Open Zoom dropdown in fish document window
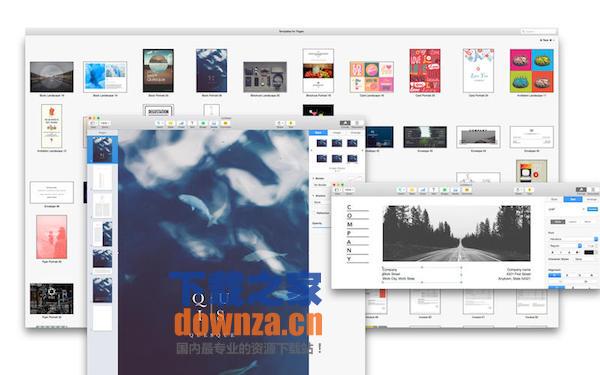600x375 pixels. pyautogui.click(x=104, y=123)
